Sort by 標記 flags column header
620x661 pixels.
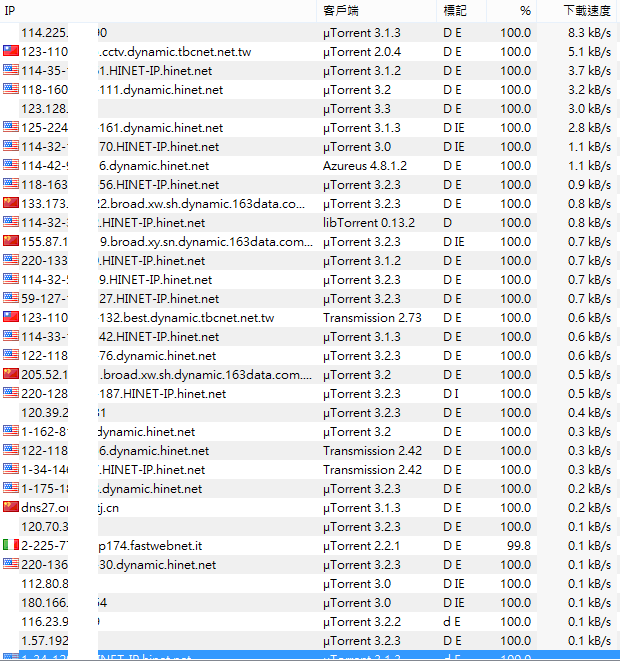click(x=462, y=11)
